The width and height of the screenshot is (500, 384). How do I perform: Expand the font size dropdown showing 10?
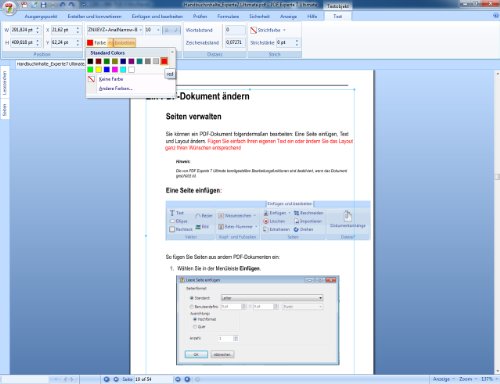point(158,30)
